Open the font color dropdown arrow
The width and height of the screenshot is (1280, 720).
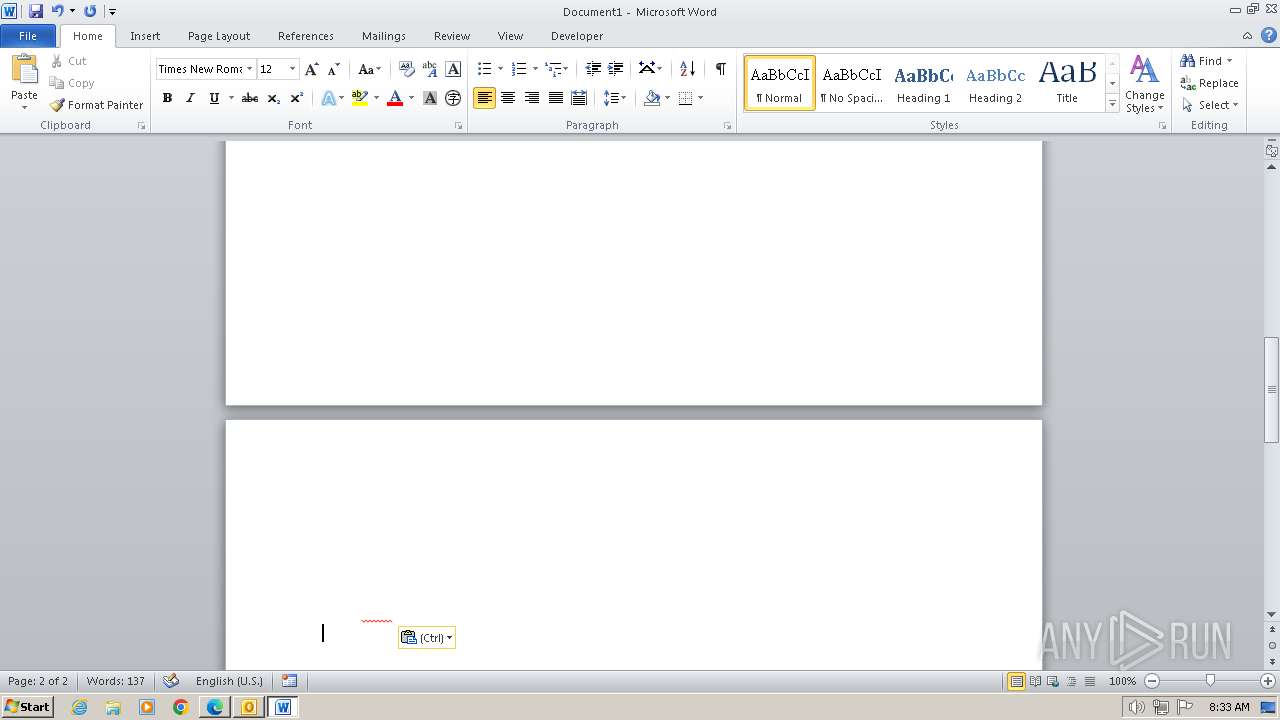click(411, 98)
